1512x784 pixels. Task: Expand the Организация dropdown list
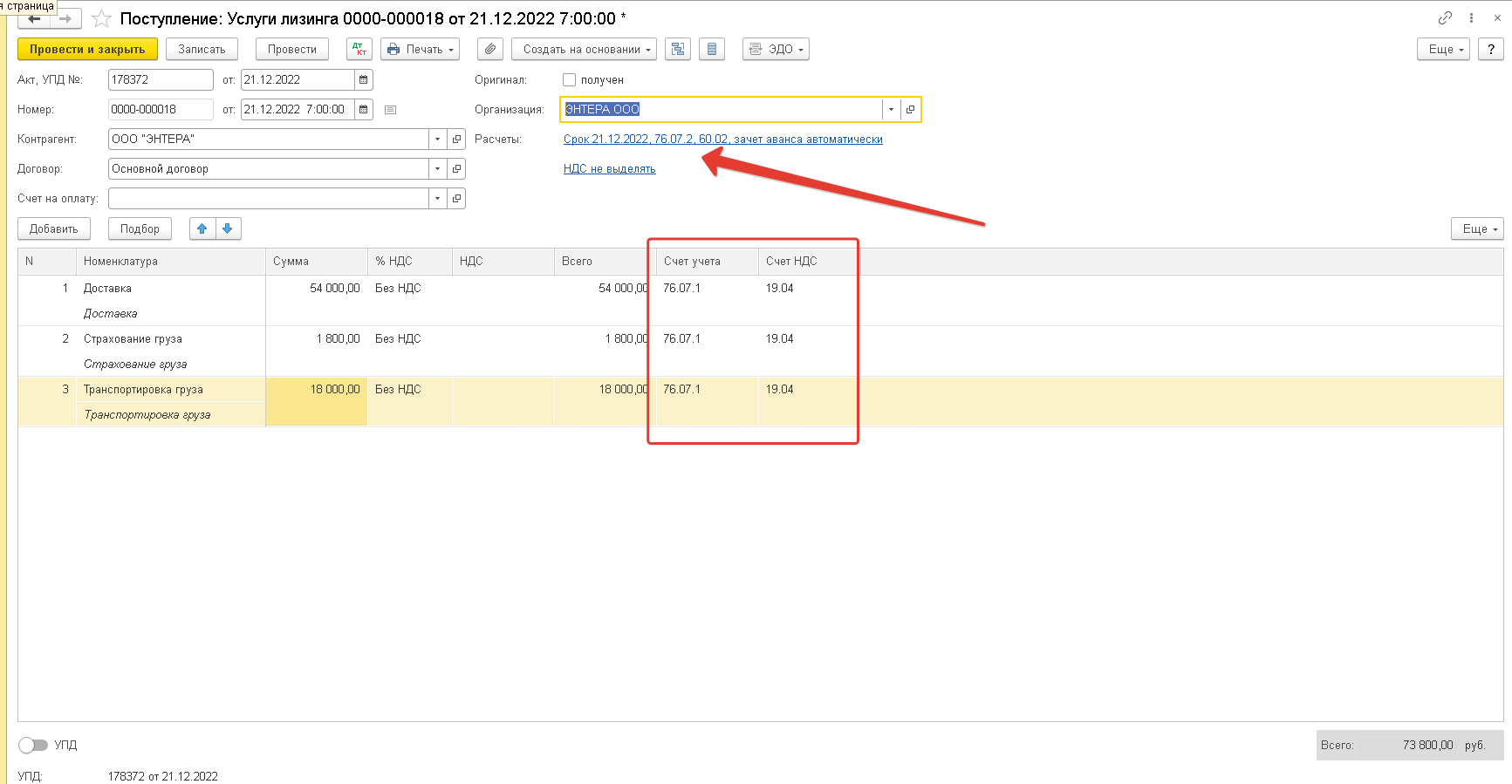(x=891, y=109)
